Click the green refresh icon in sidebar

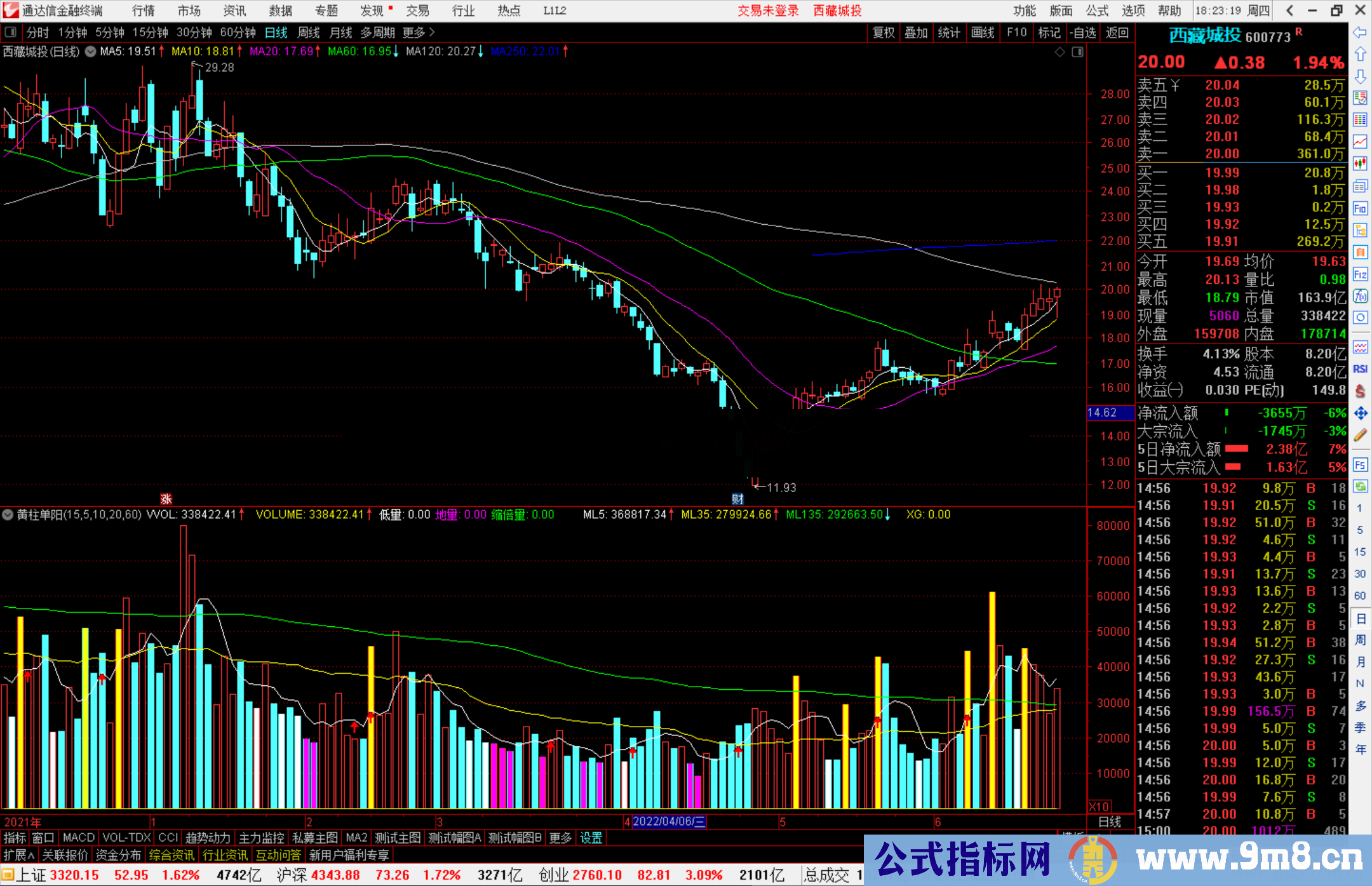(1360, 487)
